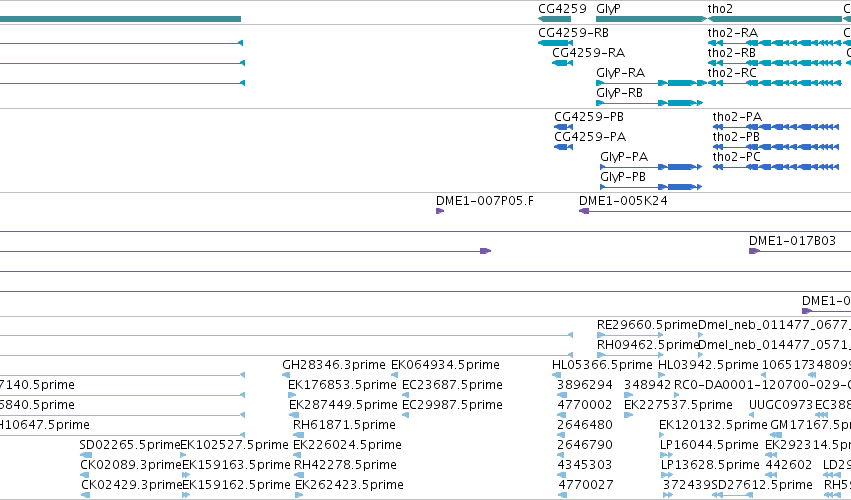Select the GlyP gene label
Screen dimensions: 851x500
tap(608, 9)
